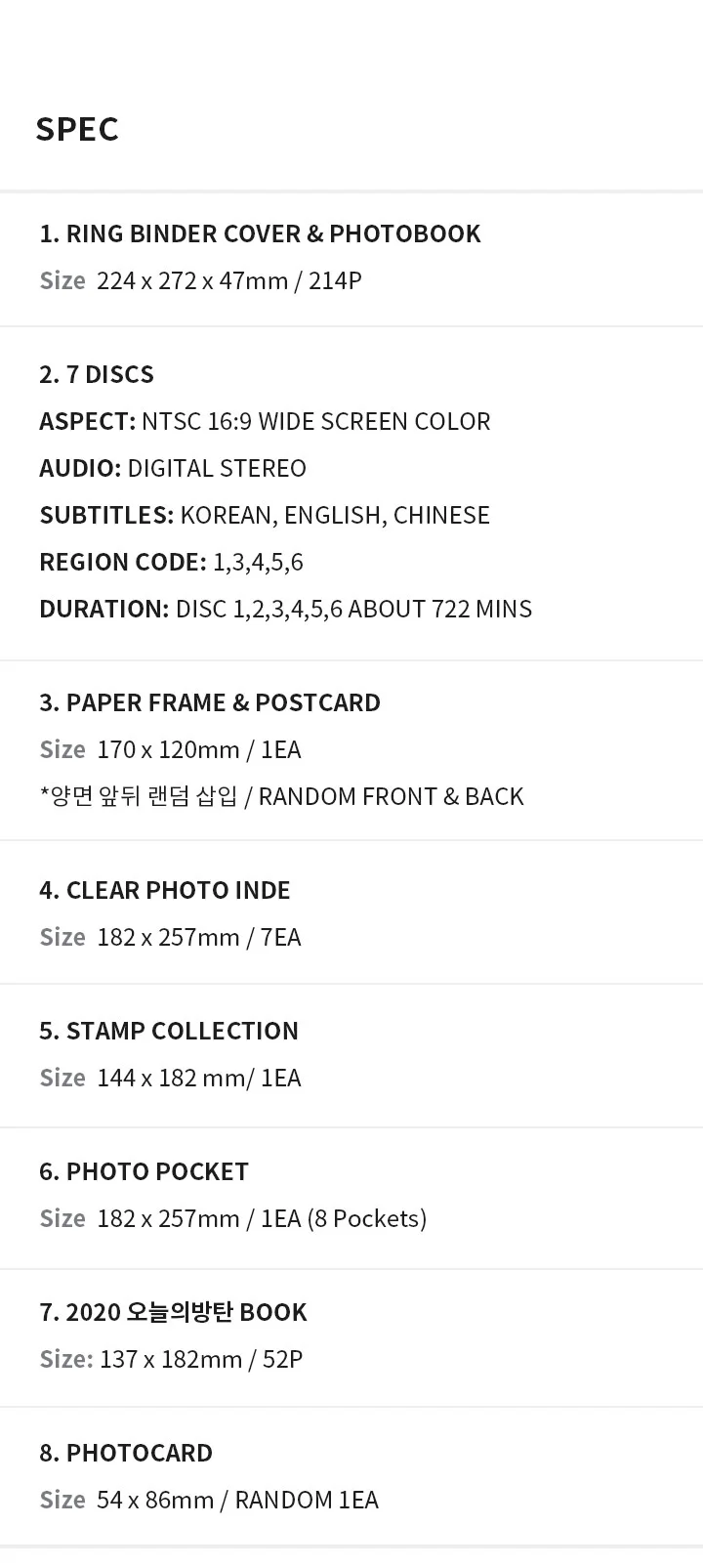Click the DURATION 722 mins line
The height and width of the screenshot is (1568, 703).
[285, 609]
